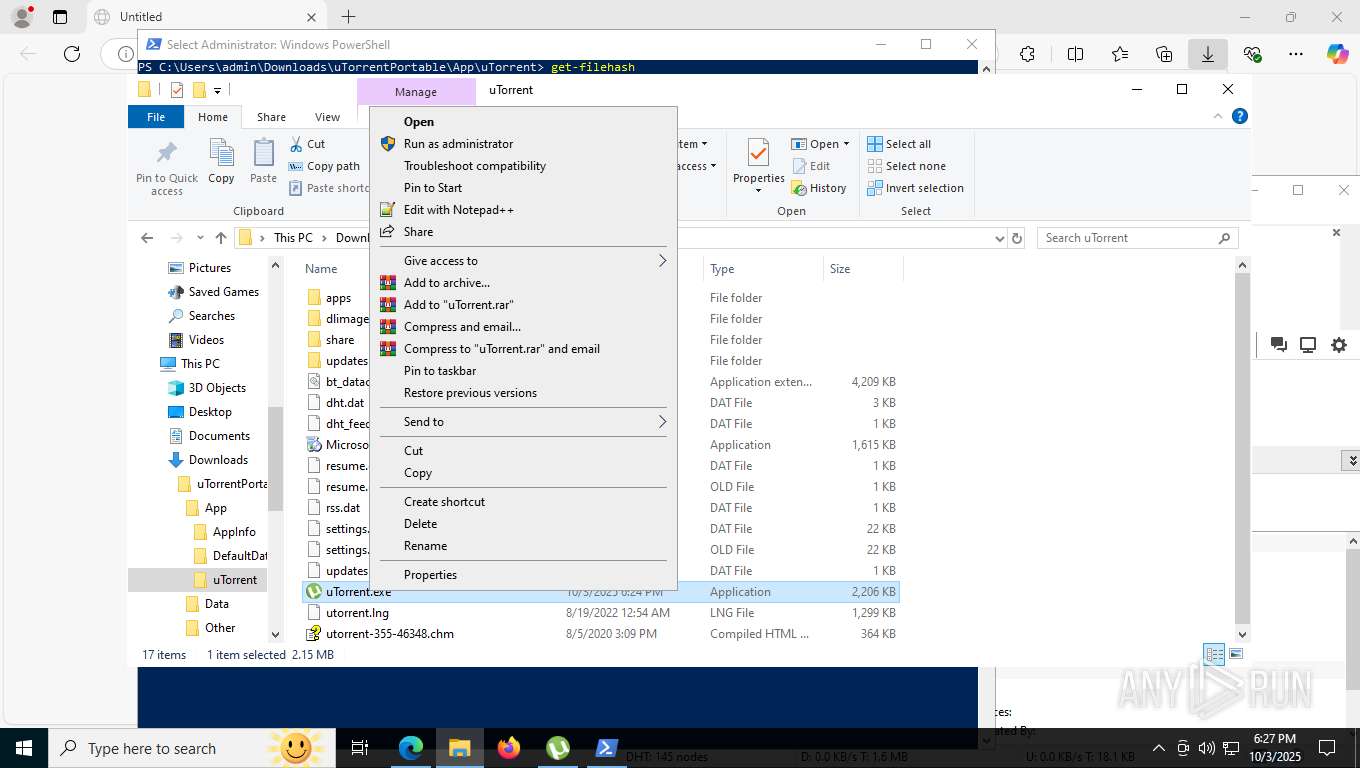Expand the Send to submenu
The height and width of the screenshot is (768, 1360).
tap(523, 422)
